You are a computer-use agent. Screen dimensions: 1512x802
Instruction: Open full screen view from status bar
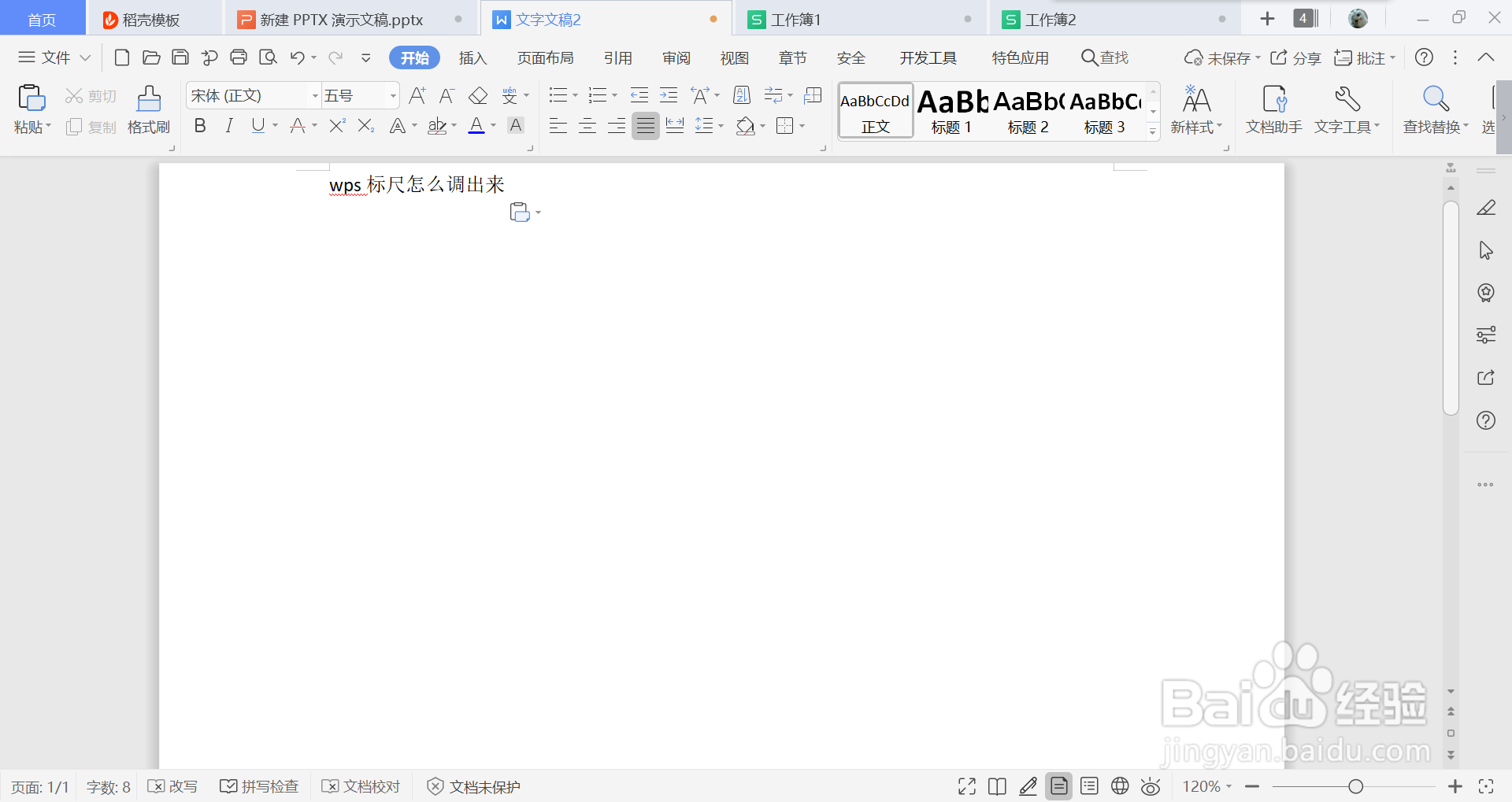[x=966, y=785]
